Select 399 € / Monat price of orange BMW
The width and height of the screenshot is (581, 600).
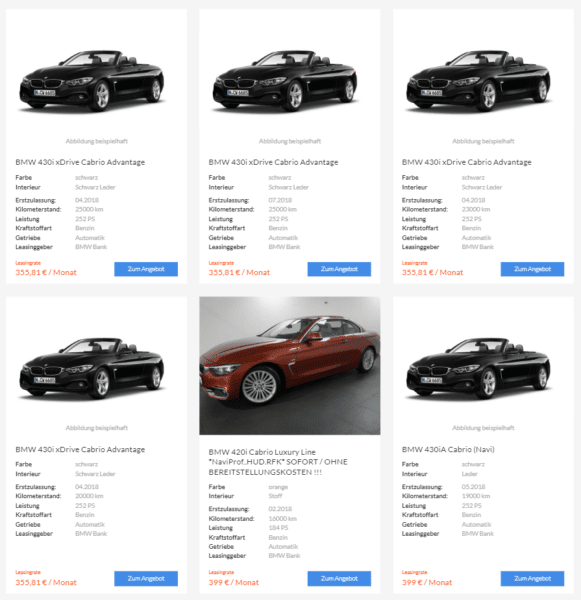(x=234, y=582)
